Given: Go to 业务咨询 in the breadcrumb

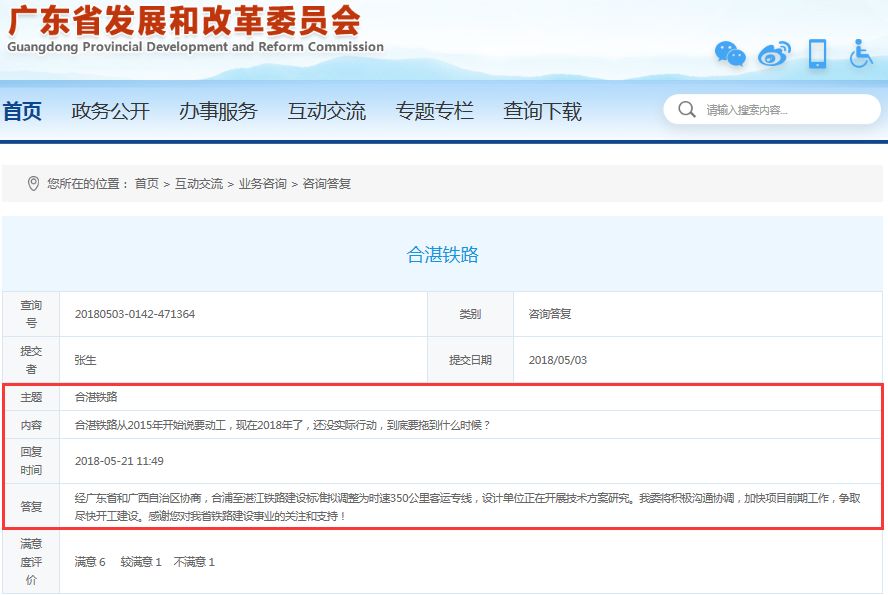Looking at the screenshot, I should click(x=262, y=184).
